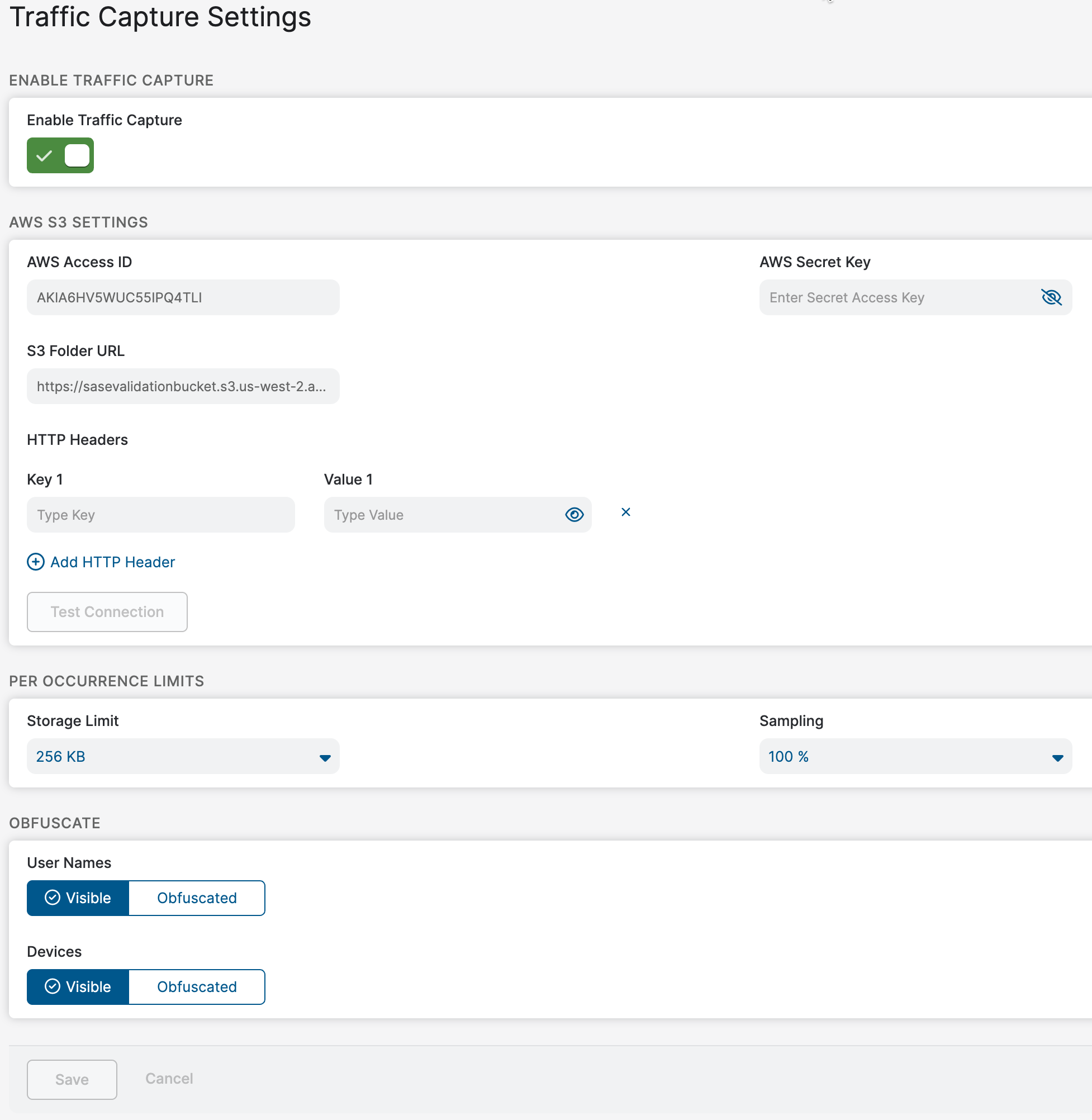Set User Names to Obfuscated

click(x=197, y=898)
